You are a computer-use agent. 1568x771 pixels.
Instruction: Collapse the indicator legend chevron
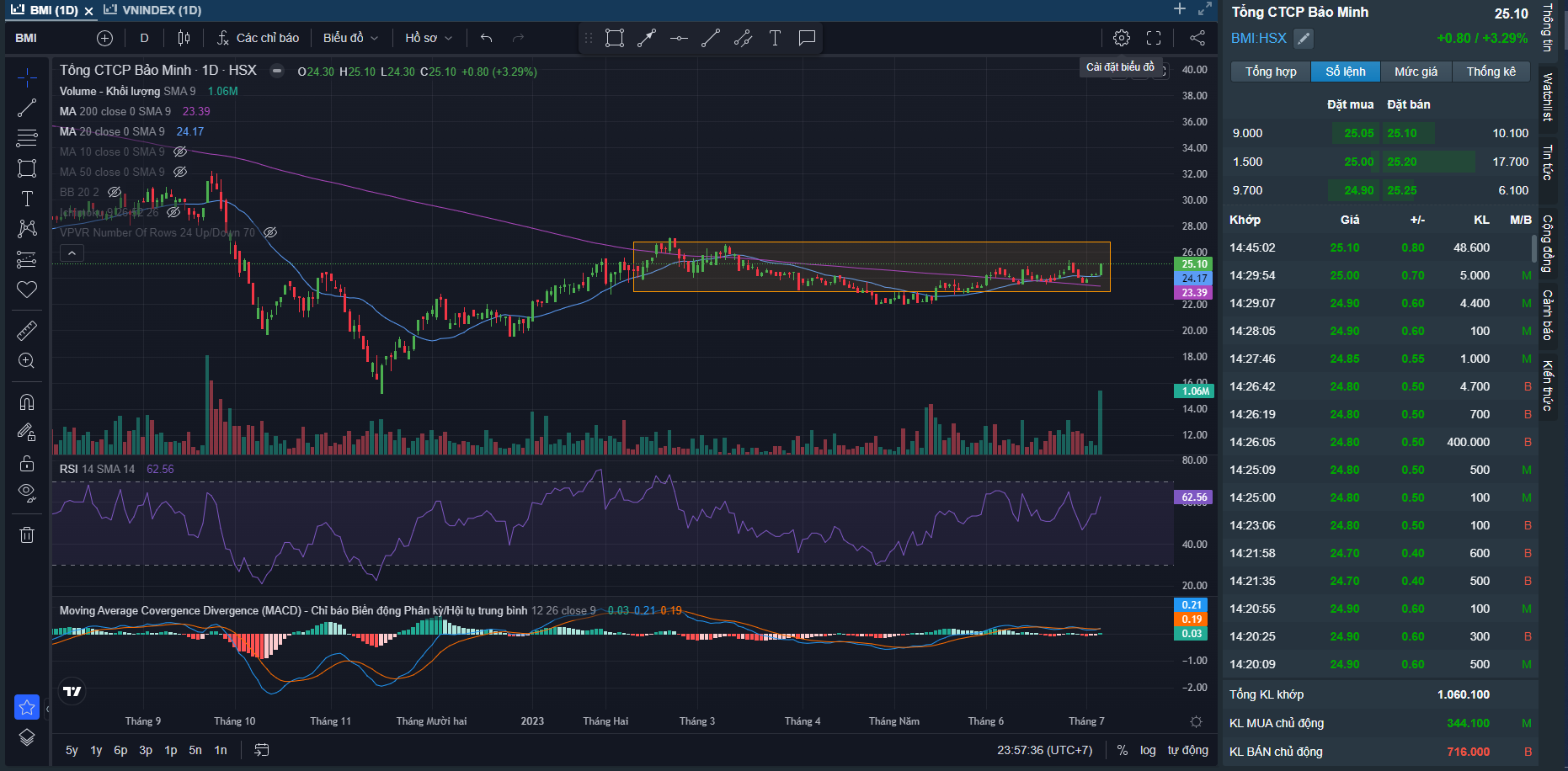click(72, 253)
